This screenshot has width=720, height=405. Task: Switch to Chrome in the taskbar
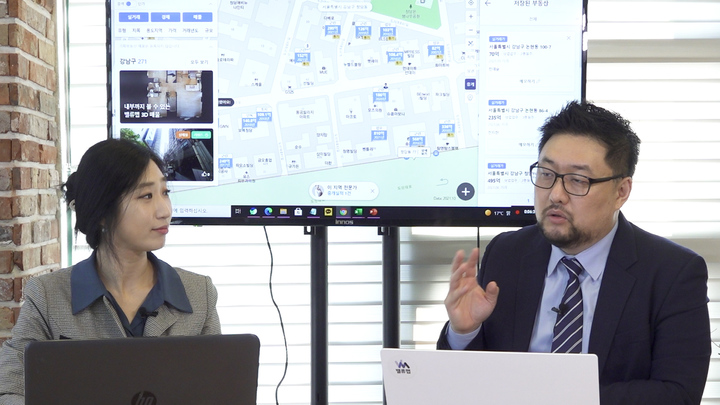tap(343, 212)
